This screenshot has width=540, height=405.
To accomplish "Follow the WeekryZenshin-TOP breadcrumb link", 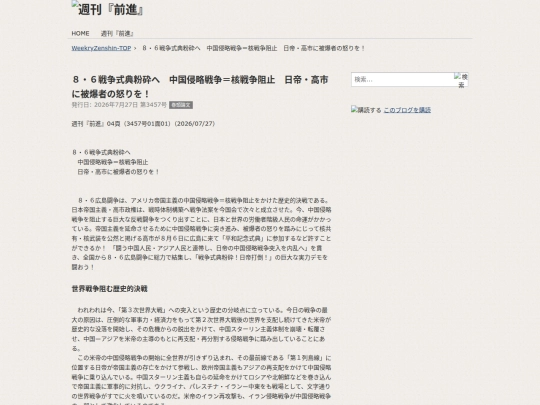I will click(101, 48).
